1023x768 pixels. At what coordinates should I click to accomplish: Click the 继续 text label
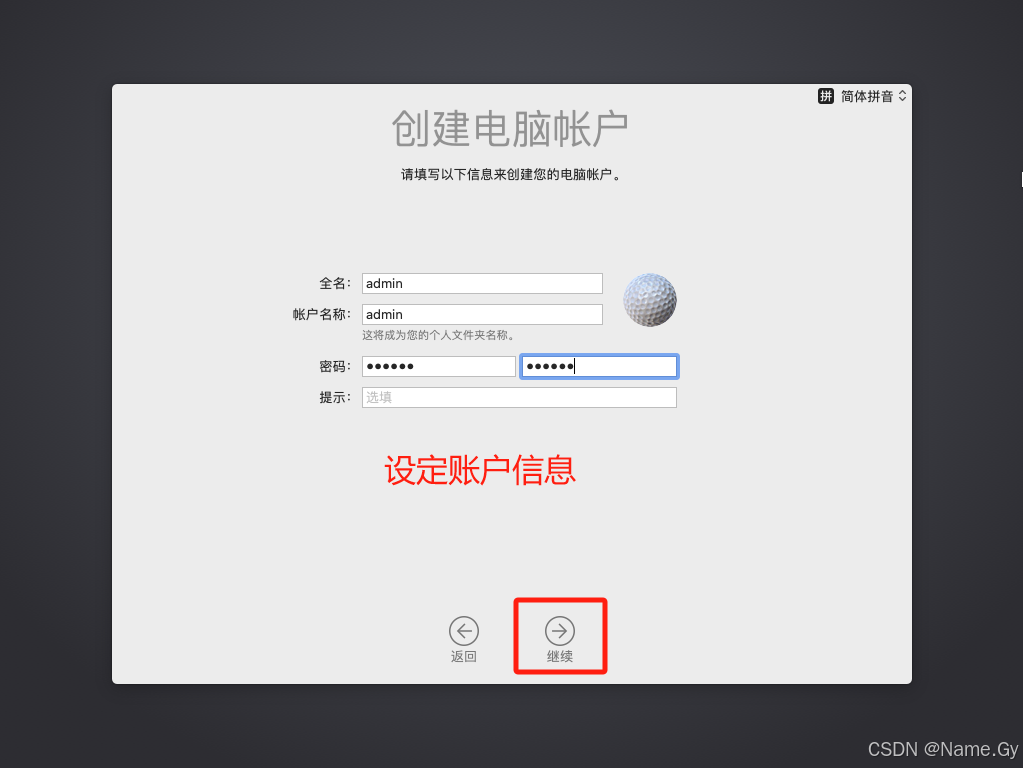click(560, 656)
